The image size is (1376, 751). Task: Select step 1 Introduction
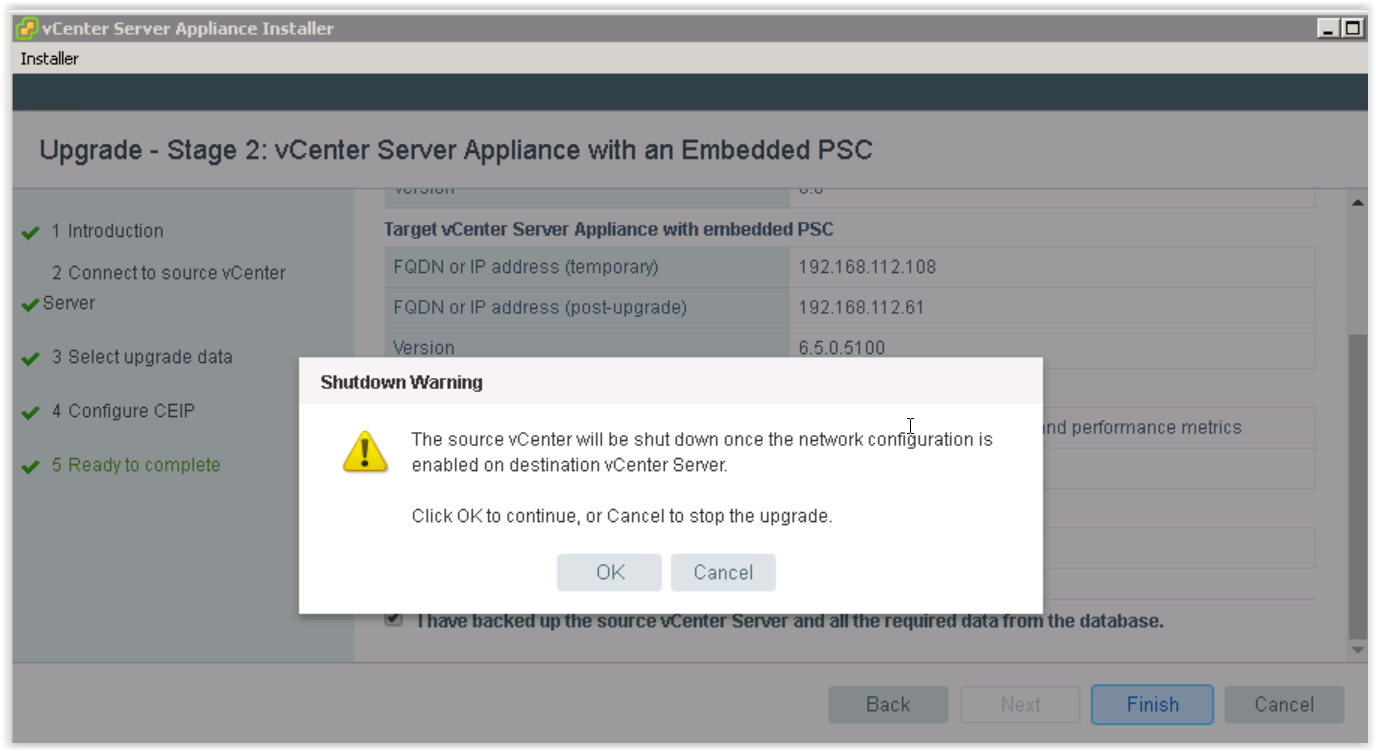[x=107, y=231]
